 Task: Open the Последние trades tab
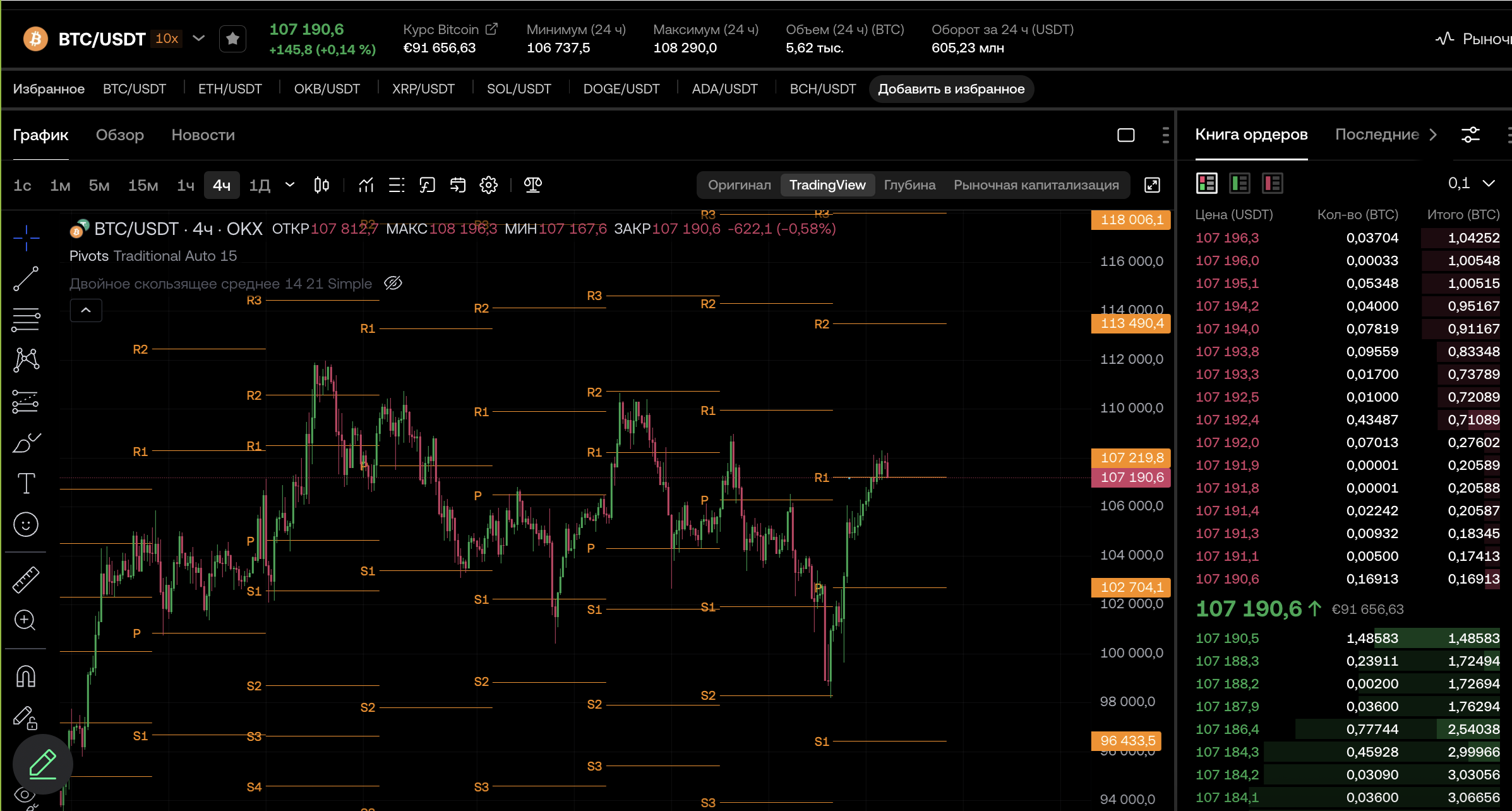tap(1377, 135)
